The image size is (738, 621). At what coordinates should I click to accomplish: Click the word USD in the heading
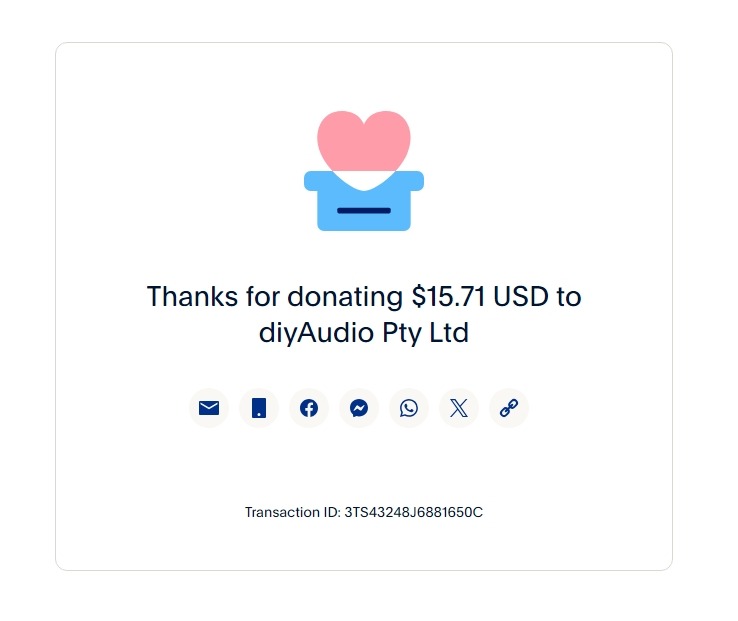pos(521,297)
